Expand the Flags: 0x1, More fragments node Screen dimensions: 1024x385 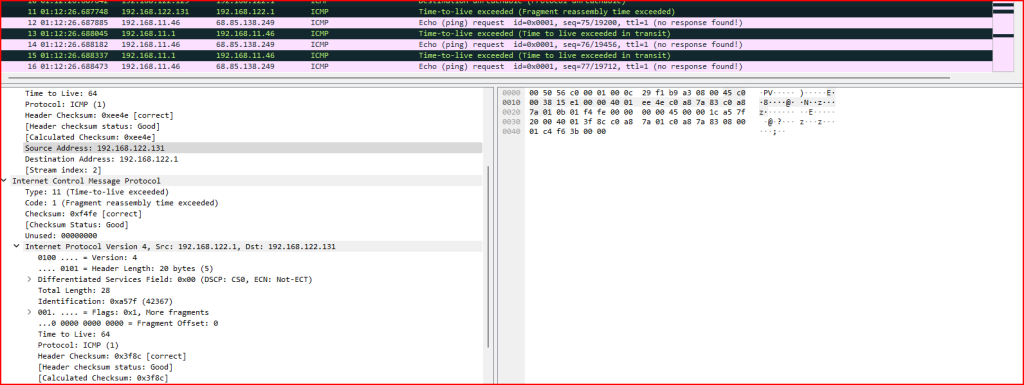[x=29, y=312]
